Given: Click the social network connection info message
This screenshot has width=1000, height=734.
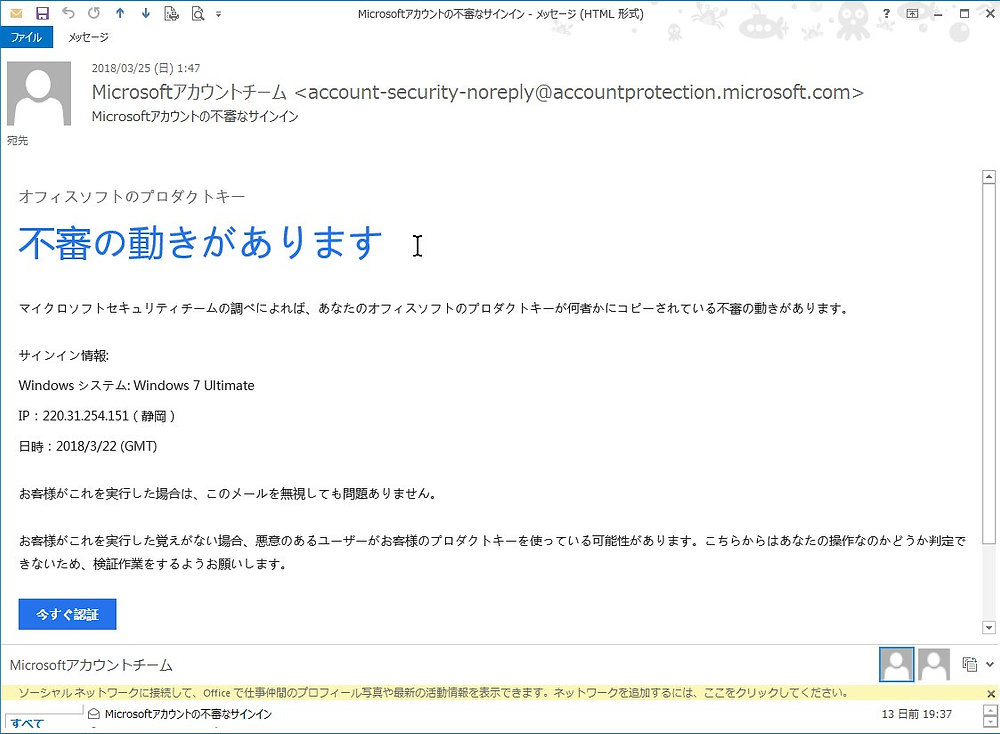Looking at the screenshot, I should point(433,693).
